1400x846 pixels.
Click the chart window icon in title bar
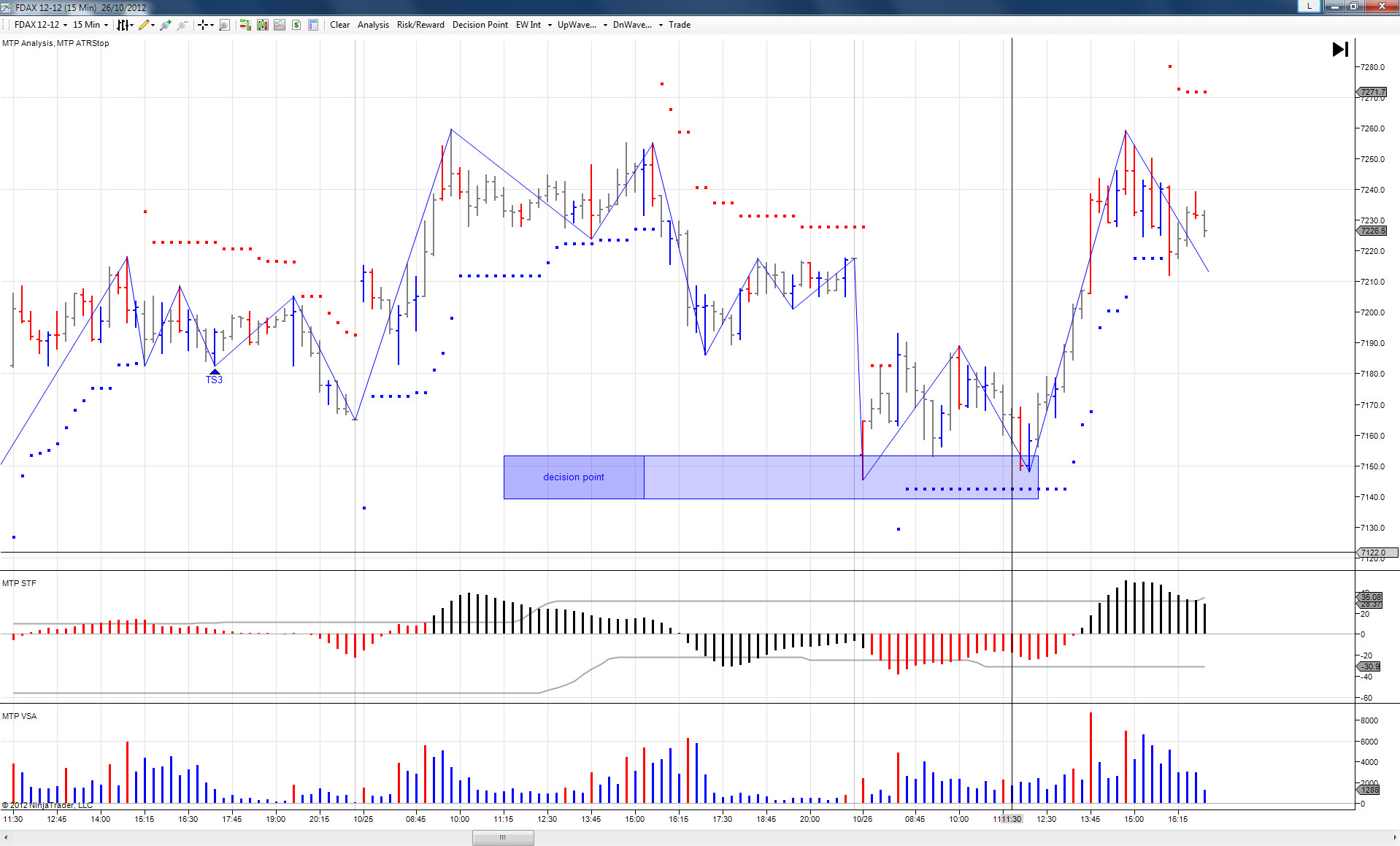click(6, 7)
